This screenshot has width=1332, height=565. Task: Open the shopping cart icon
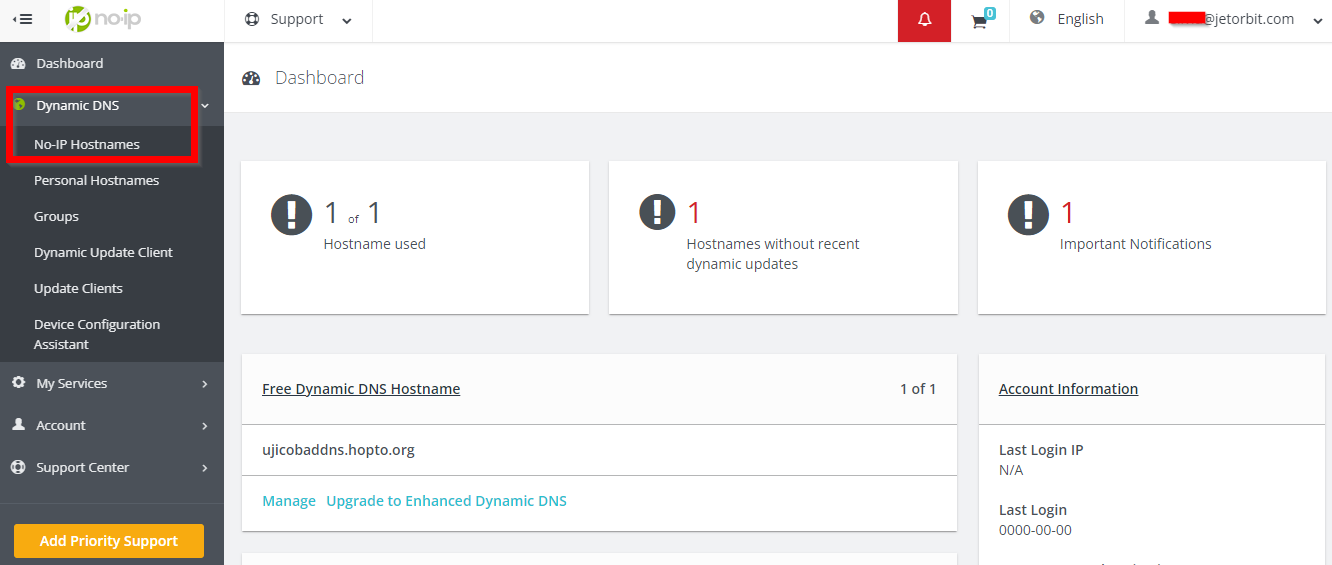(981, 20)
